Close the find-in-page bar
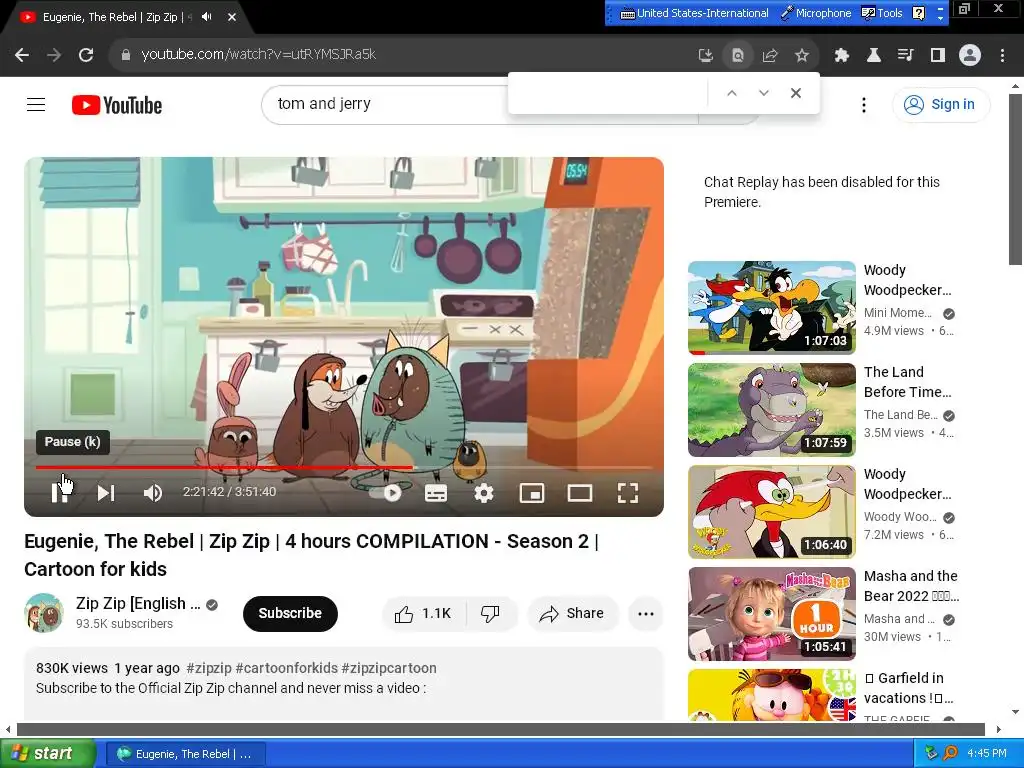Screen dimensions: 1024x768 pos(795,93)
